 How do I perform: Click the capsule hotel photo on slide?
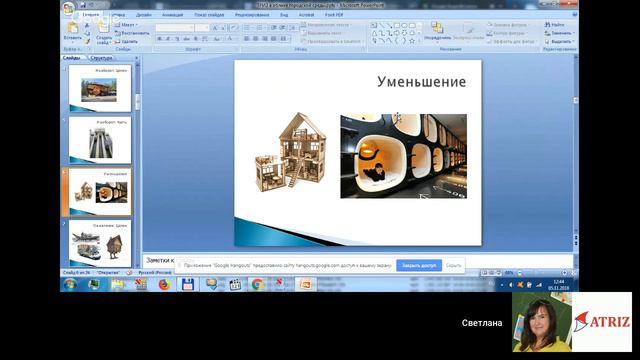404,156
